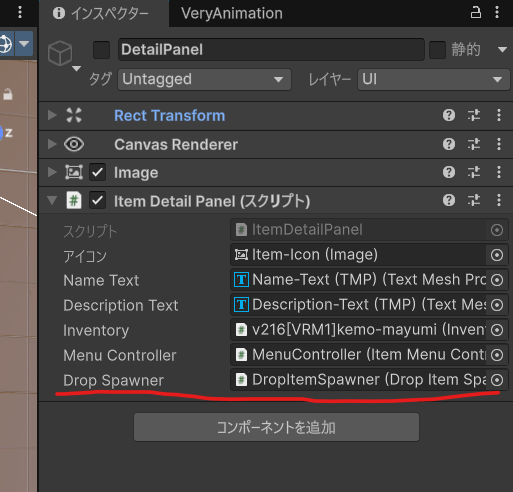Open object picker for Description Text
Screen dimensions: 513x492
(x=497, y=305)
